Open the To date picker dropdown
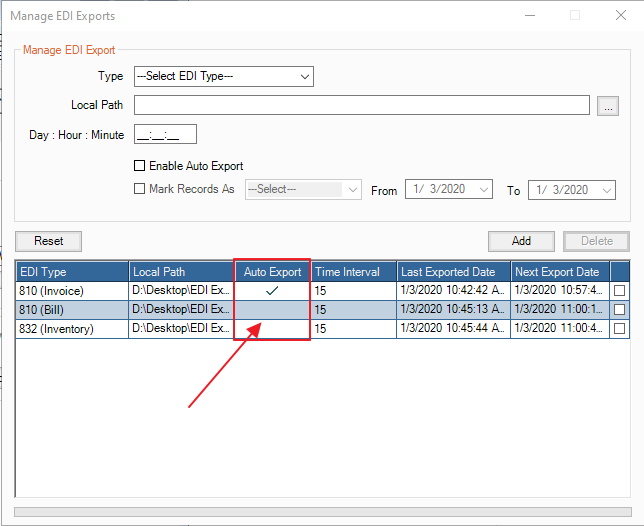 click(x=606, y=190)
